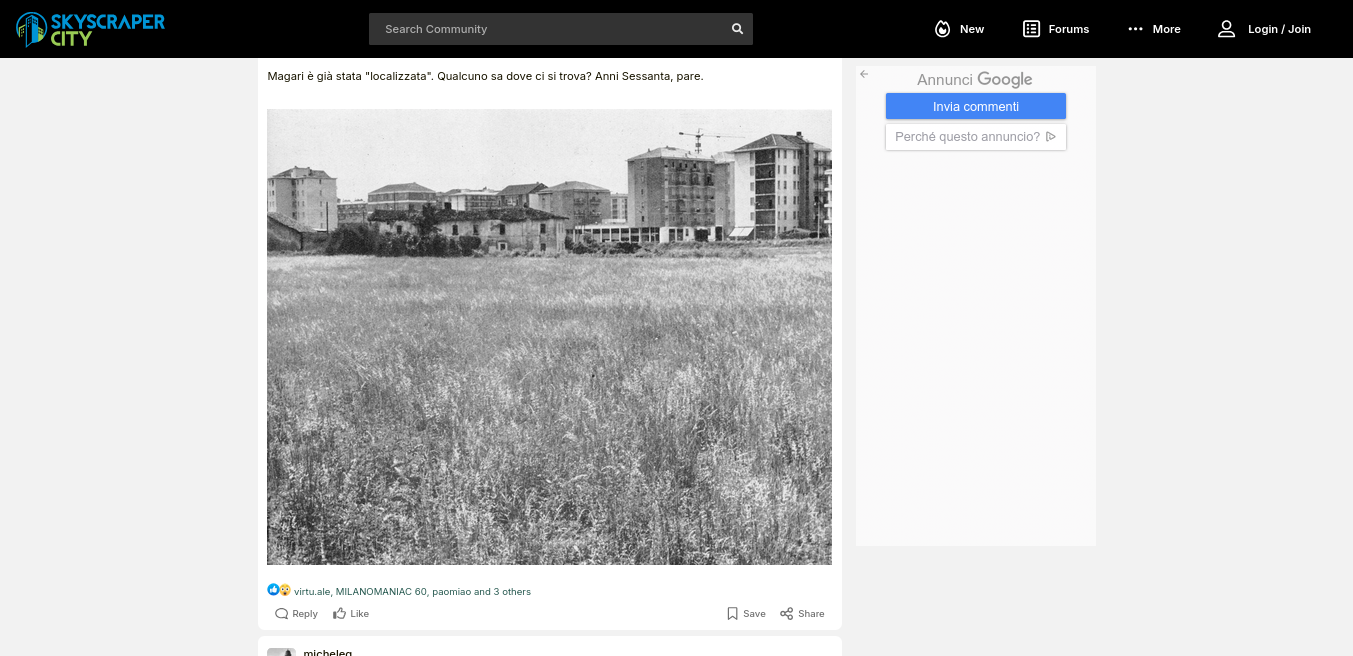
Task: Click the search magnifier icon
Action: 737,29
